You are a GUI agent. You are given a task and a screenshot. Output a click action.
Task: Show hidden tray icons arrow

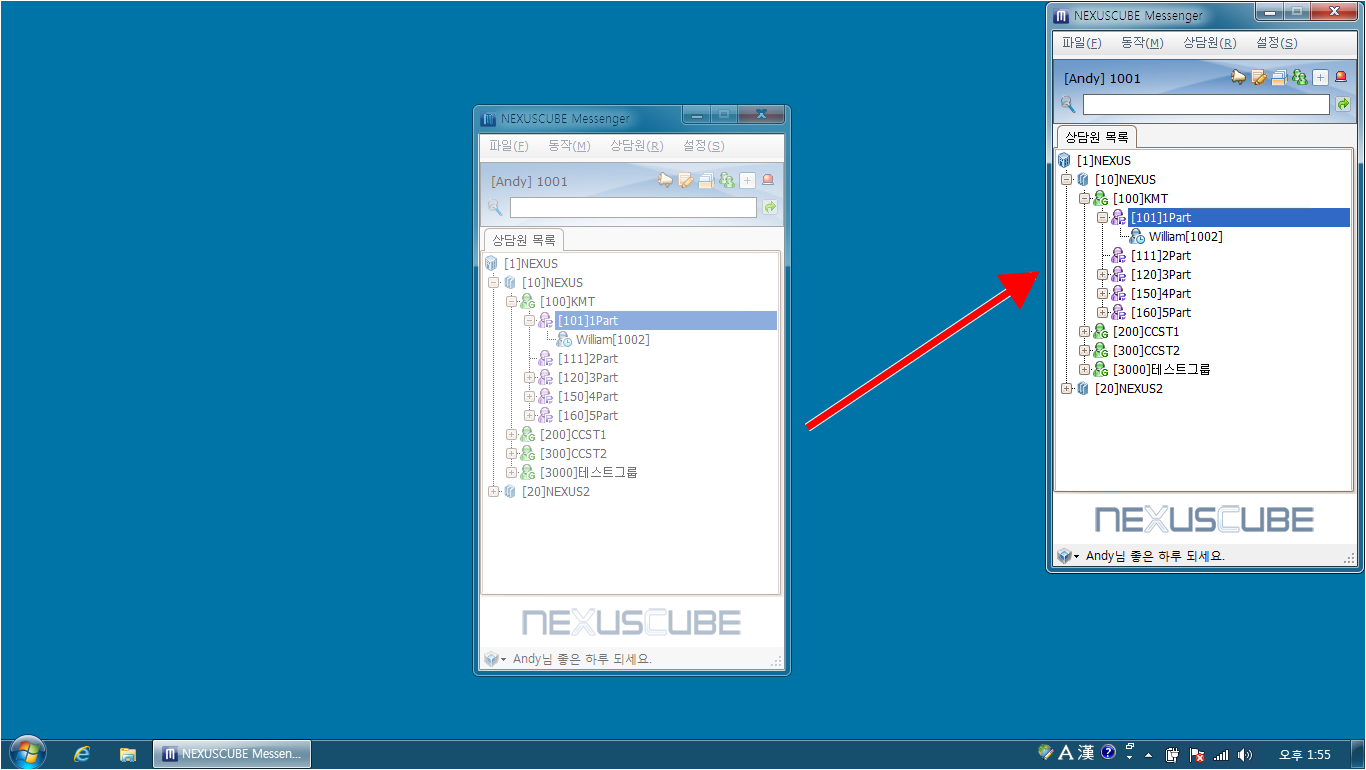1149,755
